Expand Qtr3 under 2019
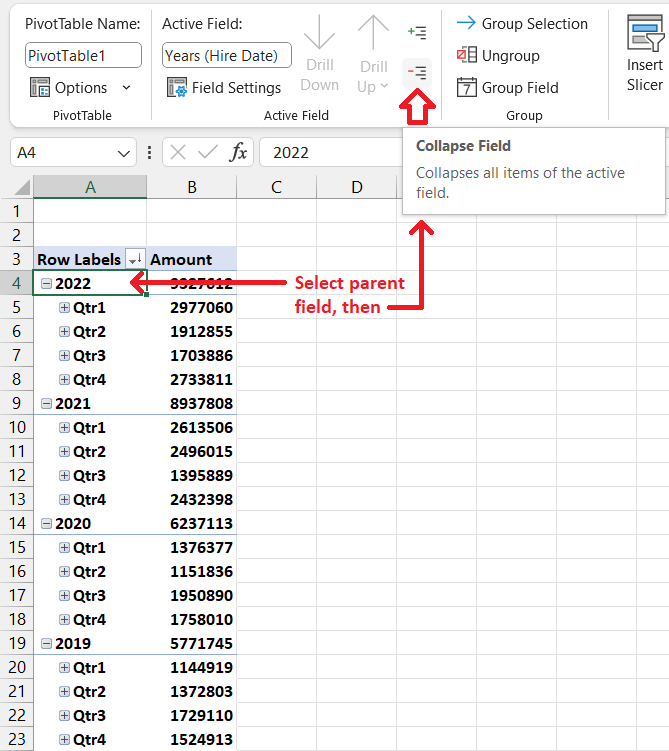The height and width of the screenshot is (751, 669). 64,716
